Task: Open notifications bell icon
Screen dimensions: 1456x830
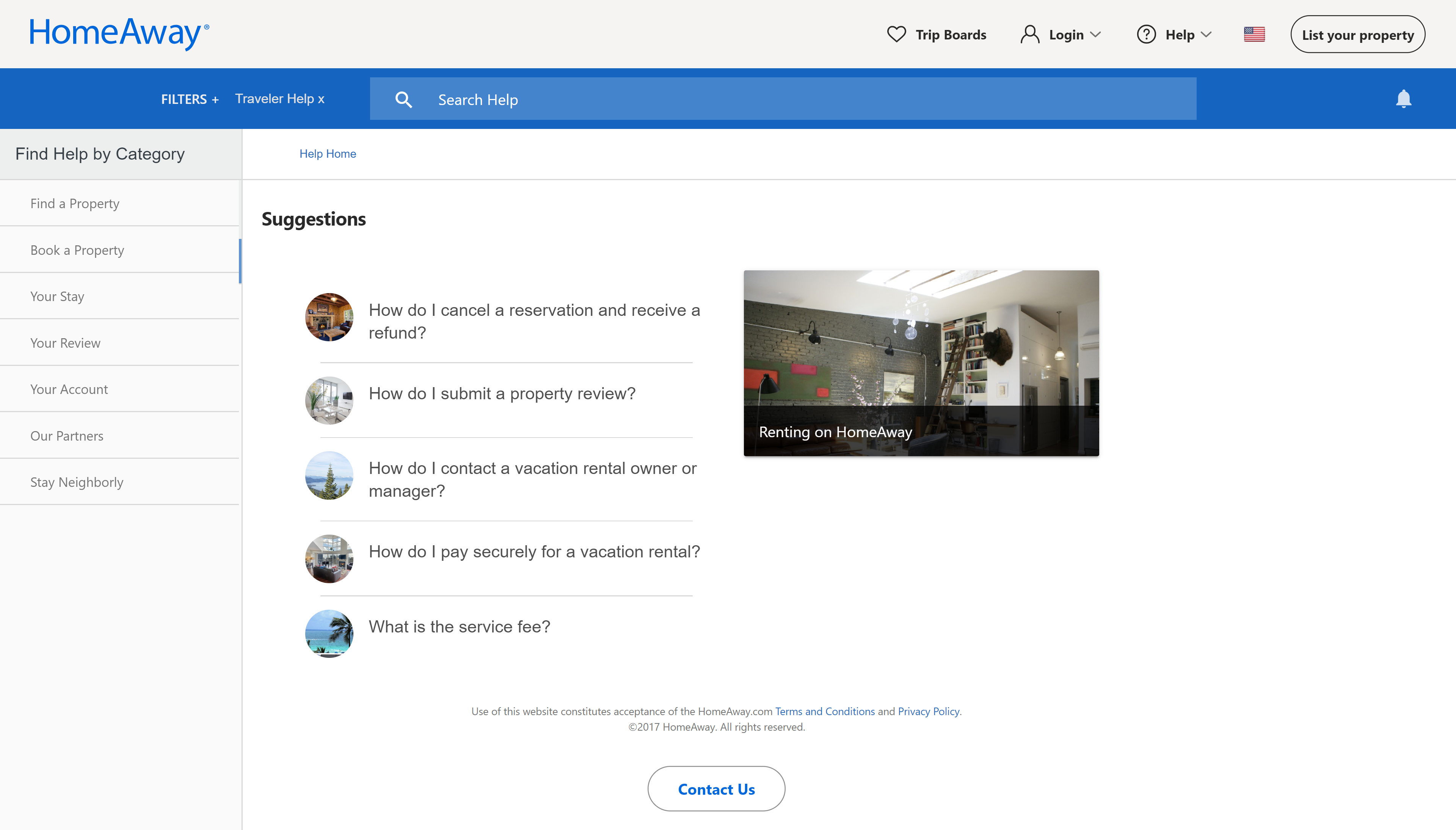Action: (x=1403, y=99)
